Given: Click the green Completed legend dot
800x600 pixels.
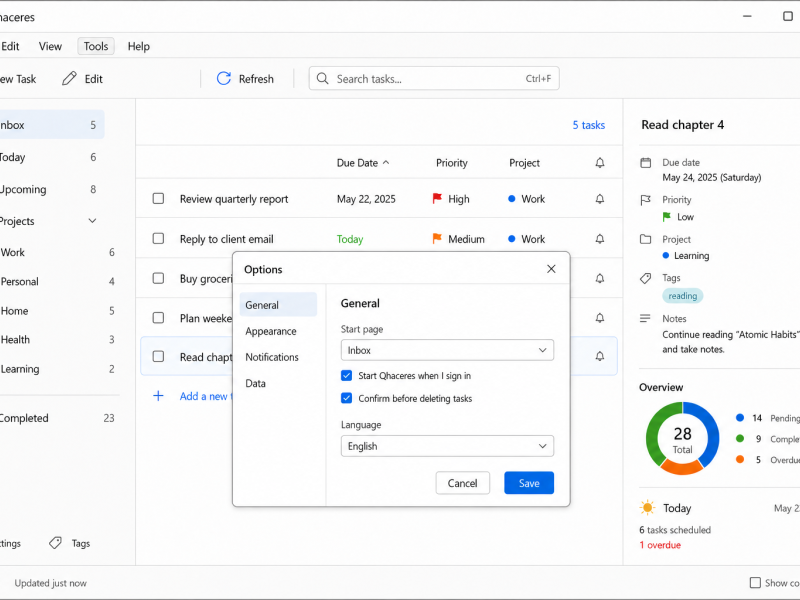Looking at the screenshot, I should pos(740,439).
